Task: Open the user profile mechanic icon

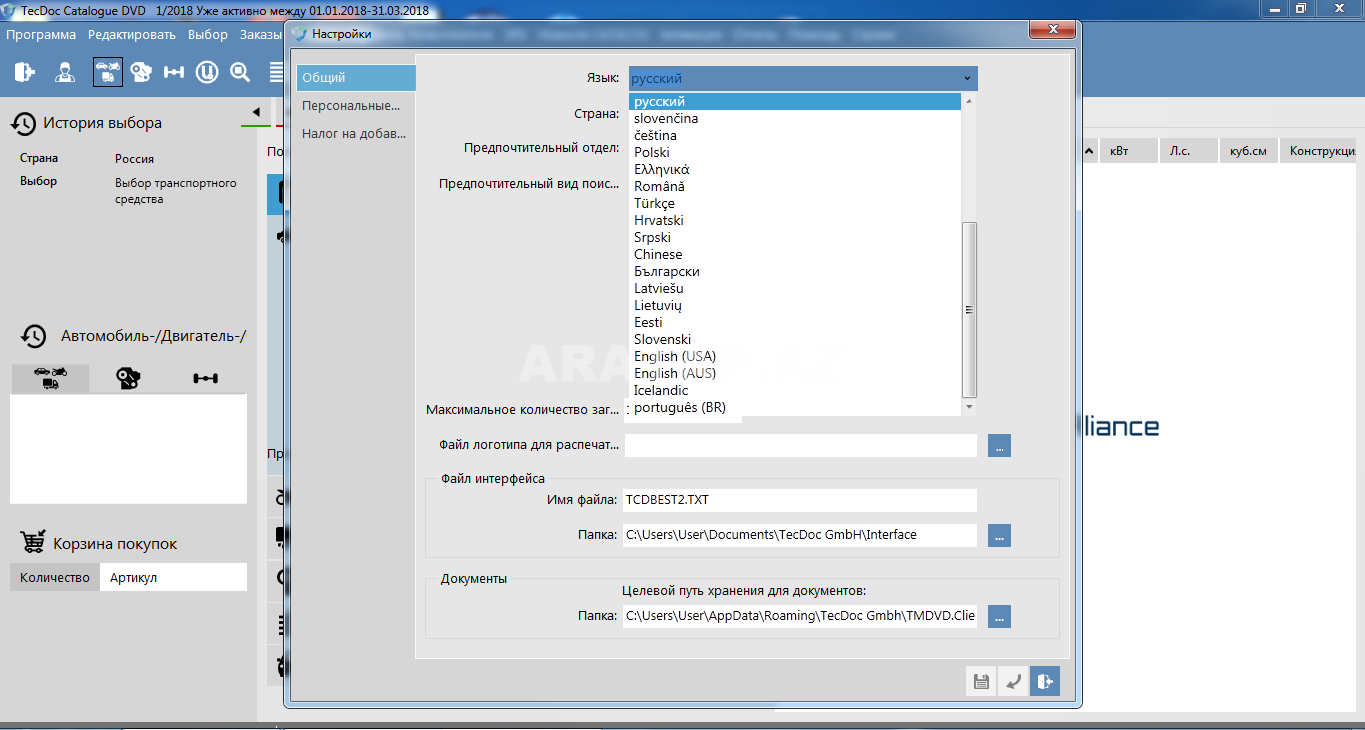Action: [x=65, y=72]
